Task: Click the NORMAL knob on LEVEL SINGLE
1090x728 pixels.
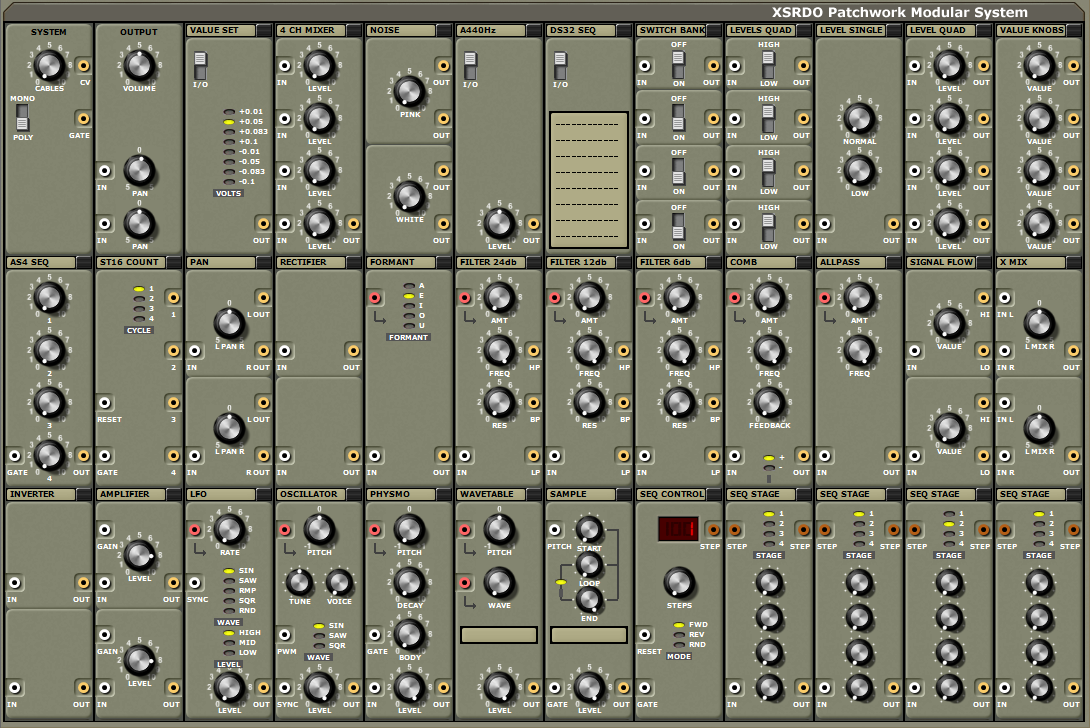Action: pyautogui.click(x=859, y=119)
